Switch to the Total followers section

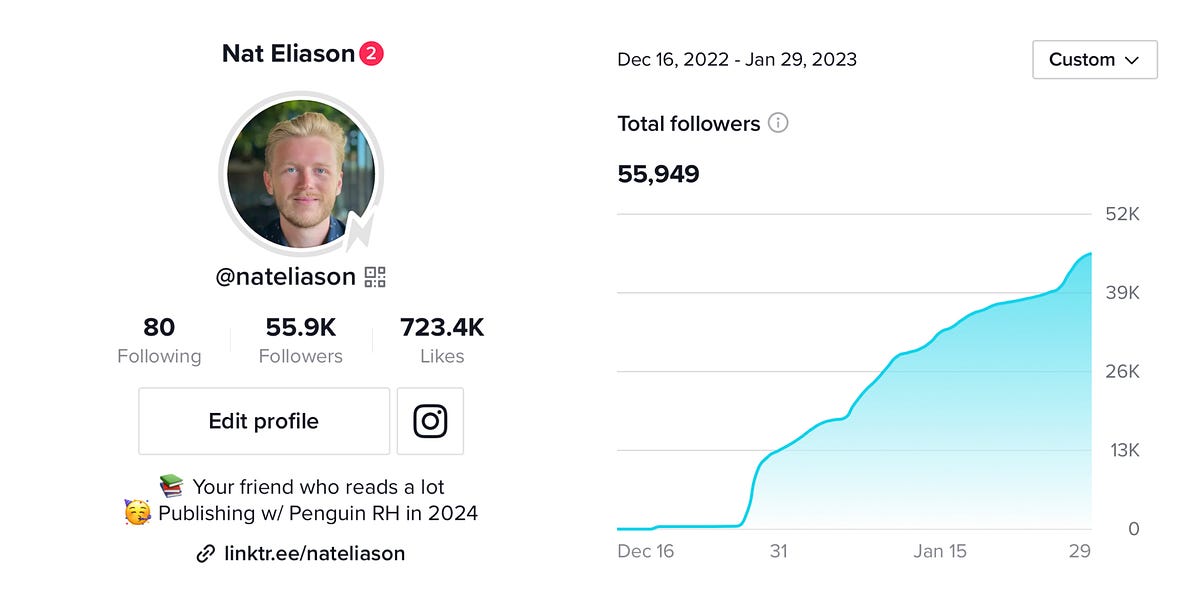pos(687,123)
